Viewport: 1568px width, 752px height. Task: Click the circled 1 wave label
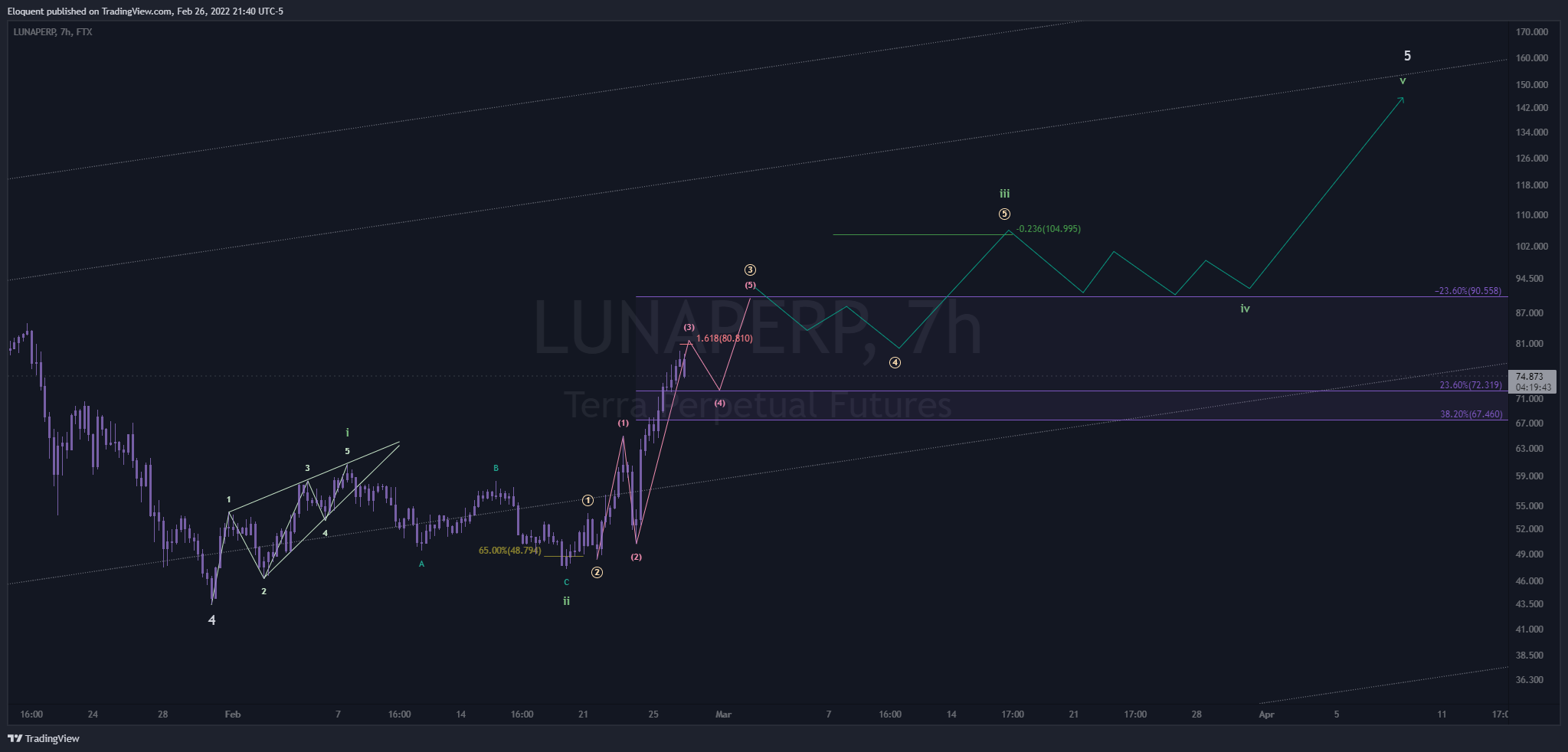coord(588,501)
